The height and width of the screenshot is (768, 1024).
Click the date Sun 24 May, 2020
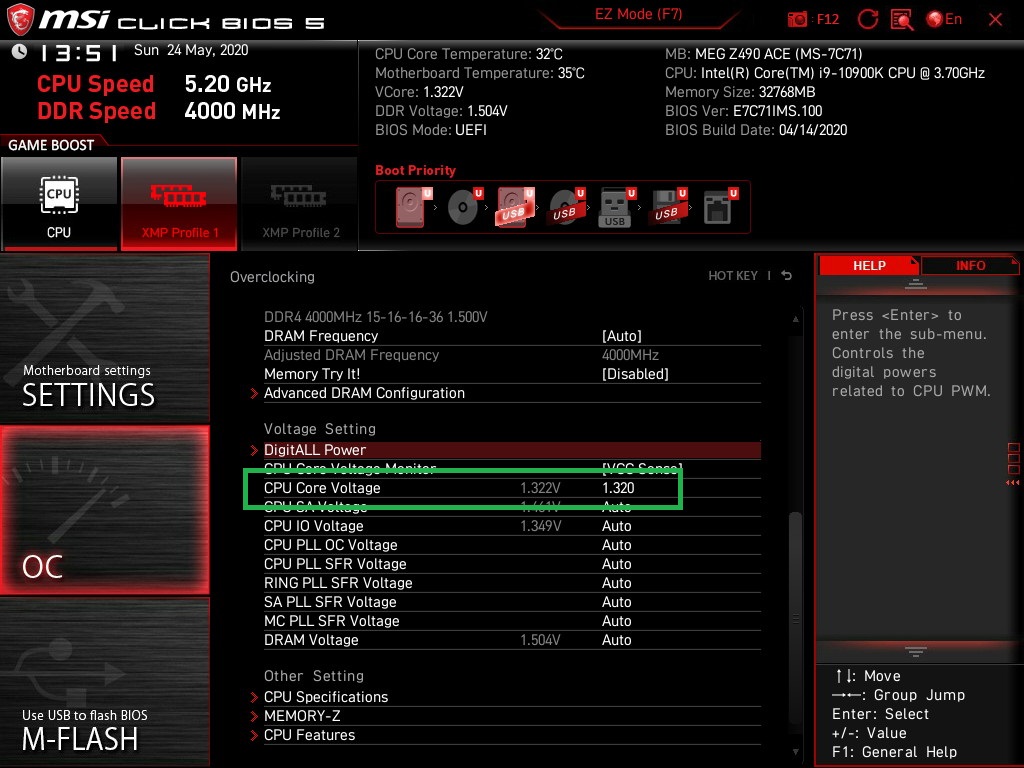(x=191, y=50)
